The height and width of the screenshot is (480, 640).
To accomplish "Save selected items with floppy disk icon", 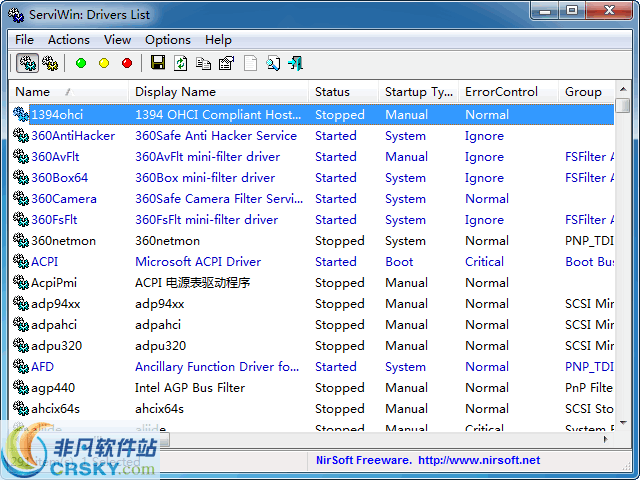I will point(158,63).
